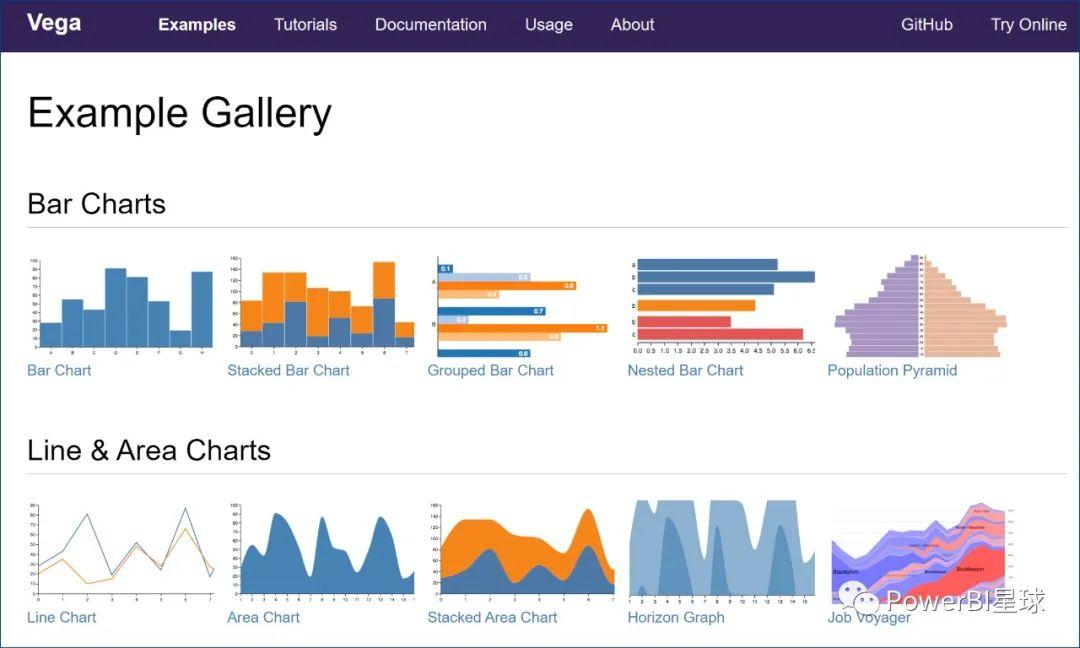The width and height of the screenshot is (1080, 648).
Task: Click the Vega logo in the navbar
Action: point(53,22)
